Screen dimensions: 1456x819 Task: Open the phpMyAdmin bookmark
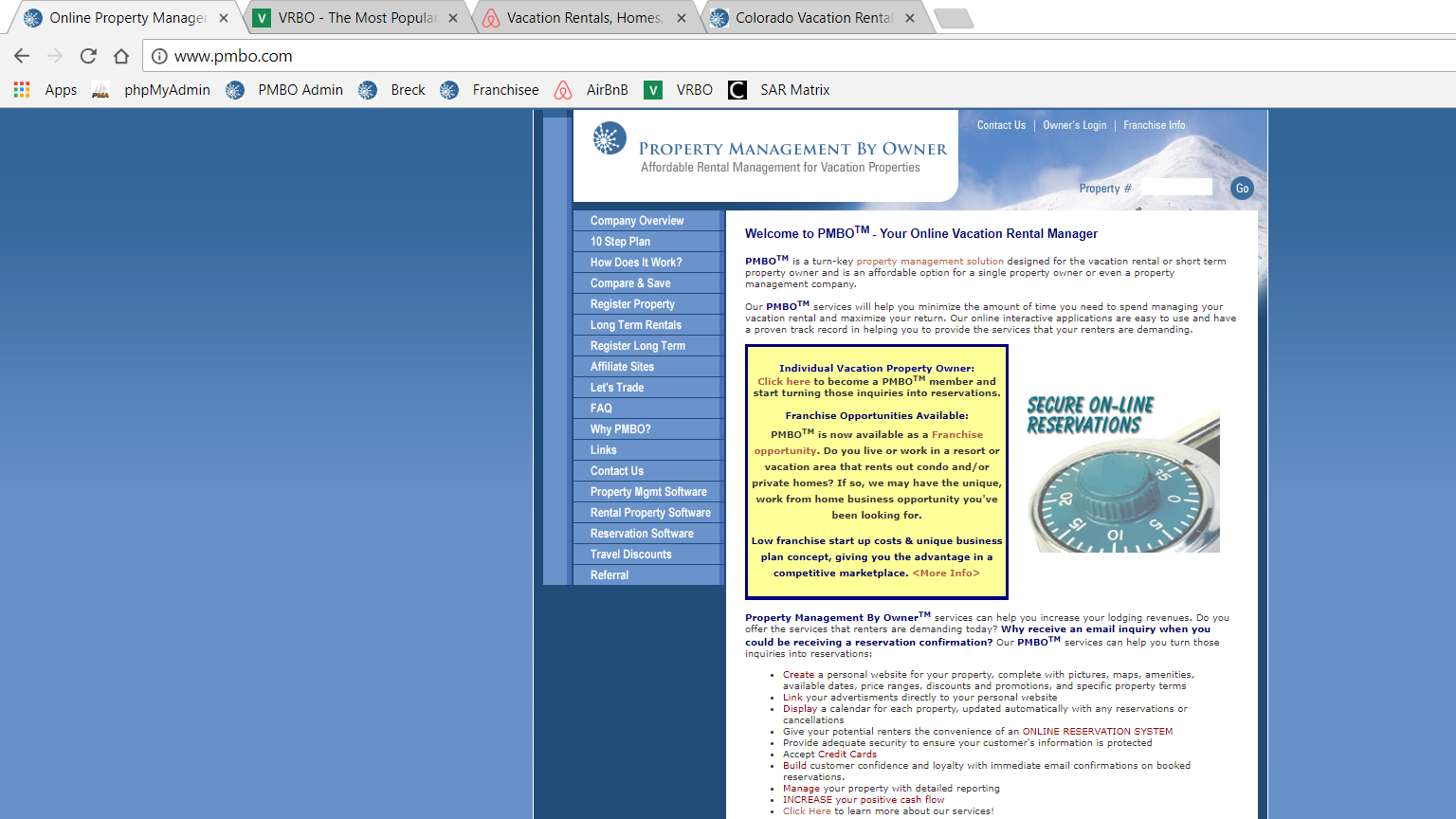click(151, 89)
